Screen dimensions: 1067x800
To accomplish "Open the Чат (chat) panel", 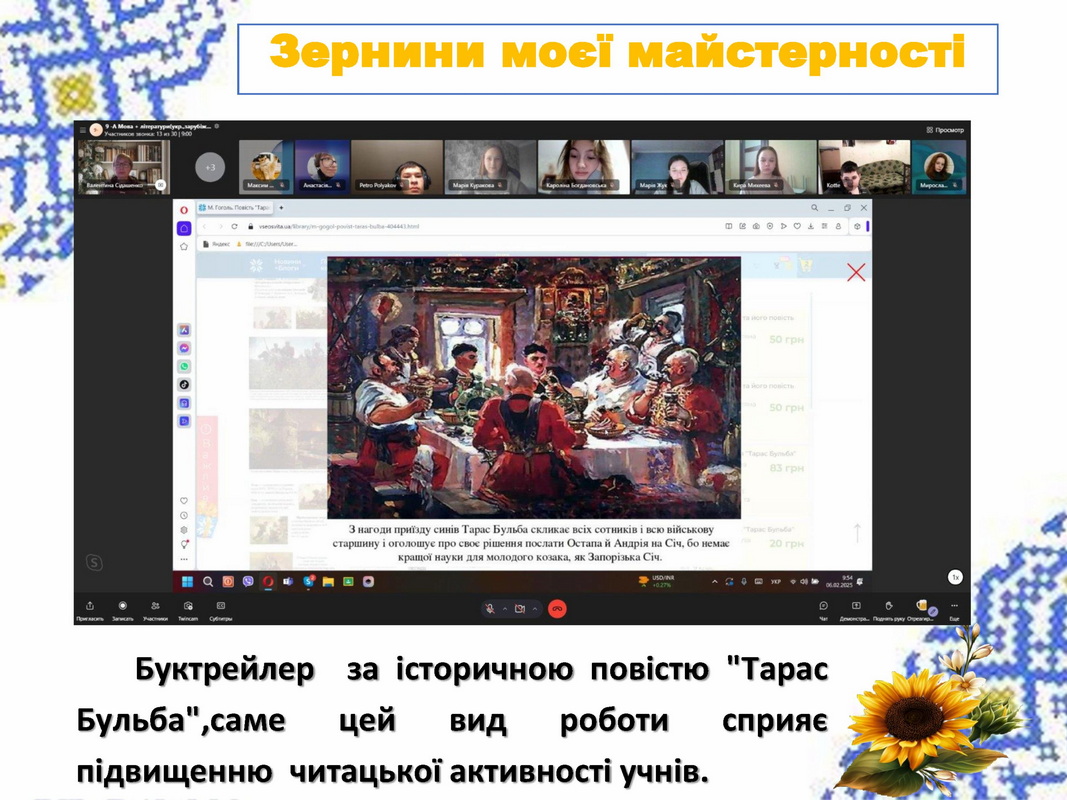I will (823, 610).
